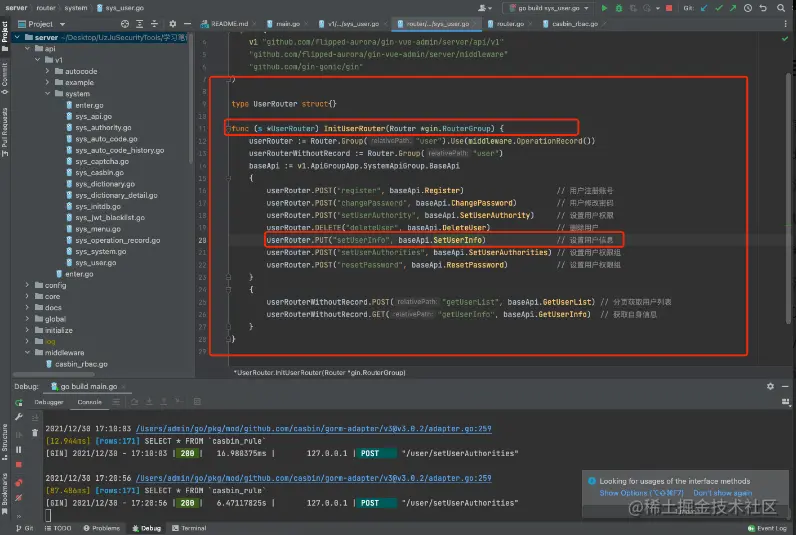Mute breakpoints icon in Debug panel
This screenshot has height=535, width=796.
coord(19,498)
